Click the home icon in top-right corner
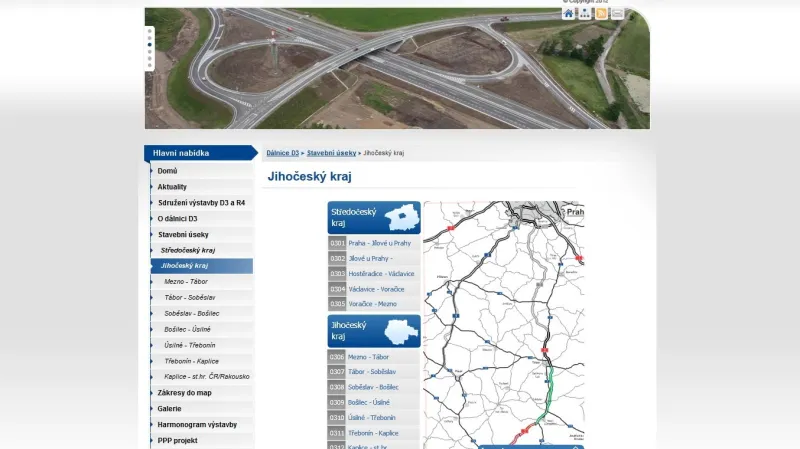 tap(569, 14)
